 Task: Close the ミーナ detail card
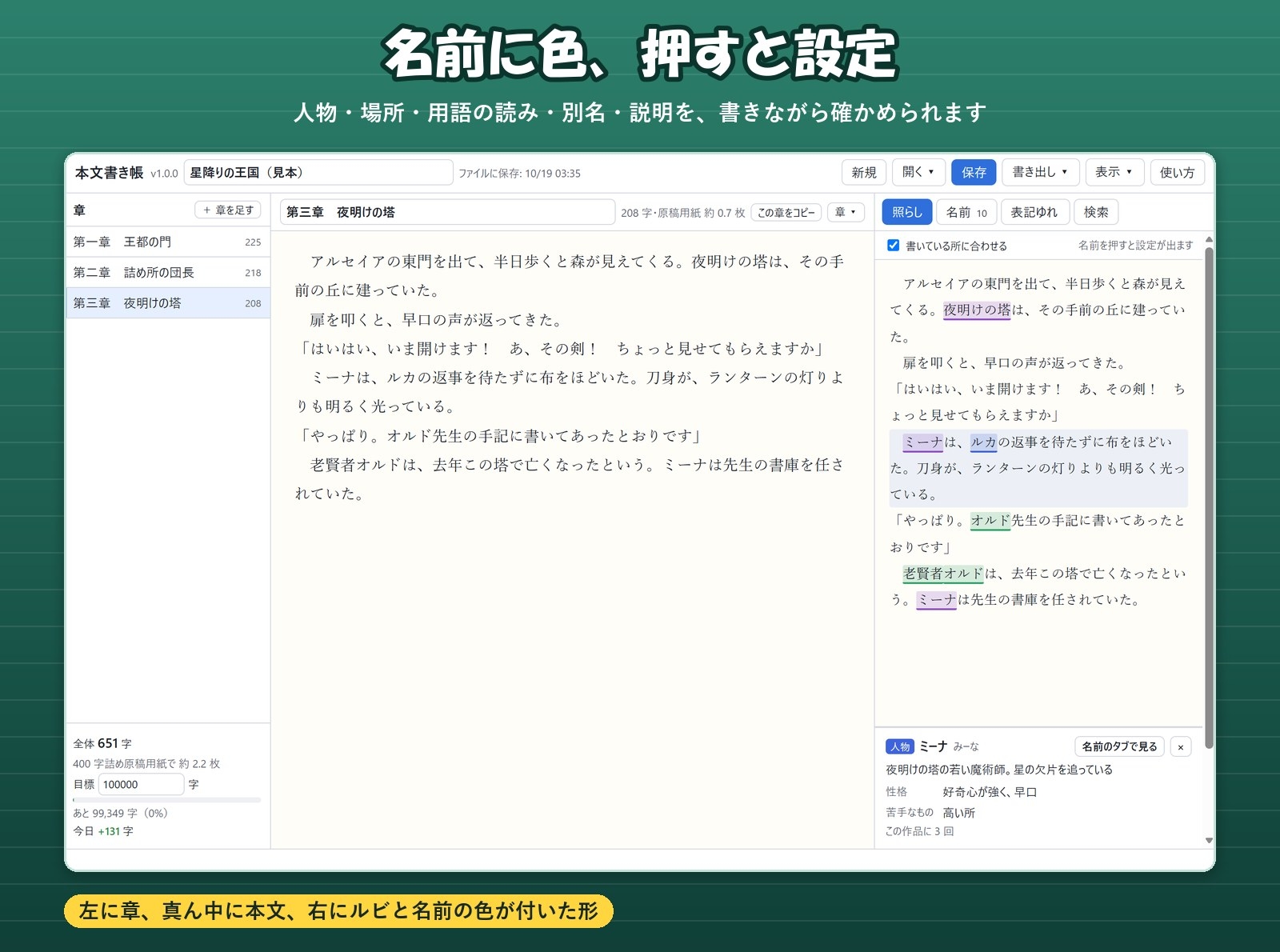coord(1180,746)
